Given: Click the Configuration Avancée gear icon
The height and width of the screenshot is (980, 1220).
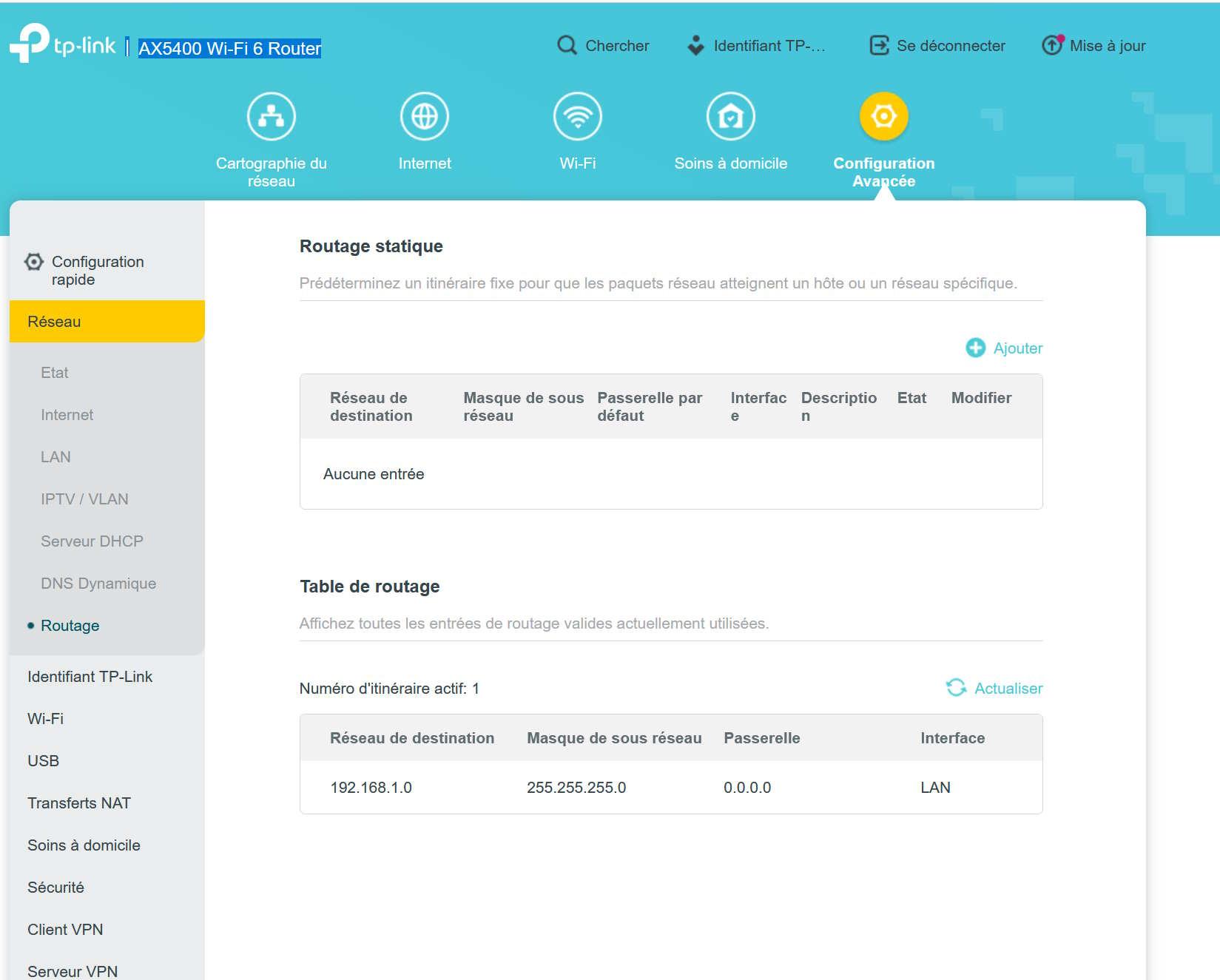Looking at the screenshot, I should coord(883,116).
